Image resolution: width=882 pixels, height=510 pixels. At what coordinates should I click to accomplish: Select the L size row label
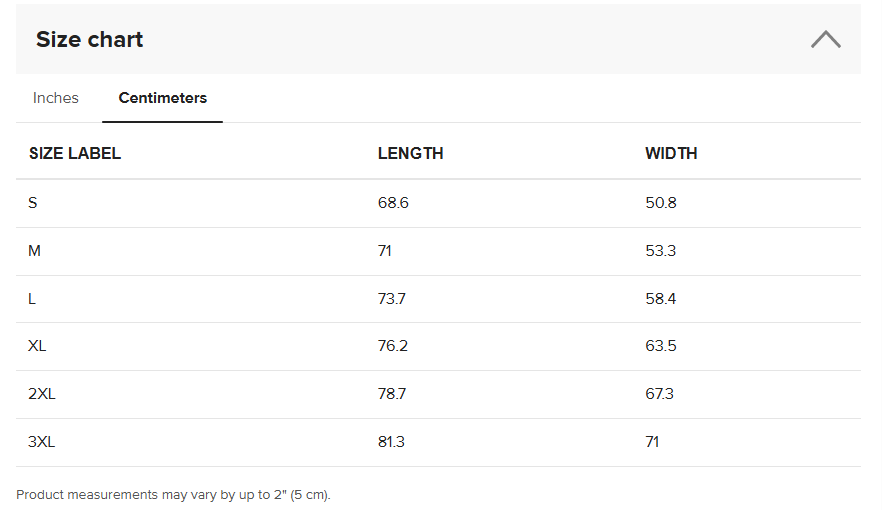click(32, 299)
